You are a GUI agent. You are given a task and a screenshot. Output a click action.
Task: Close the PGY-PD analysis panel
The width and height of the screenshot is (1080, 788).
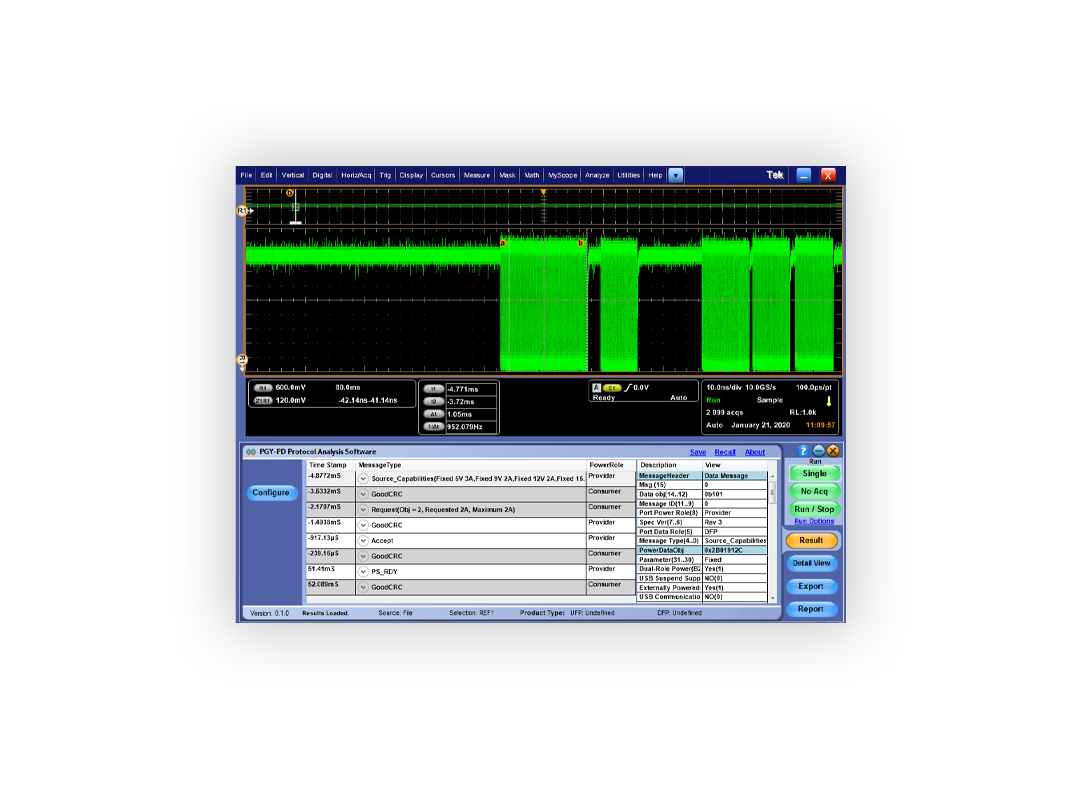(x=833, y=450)
